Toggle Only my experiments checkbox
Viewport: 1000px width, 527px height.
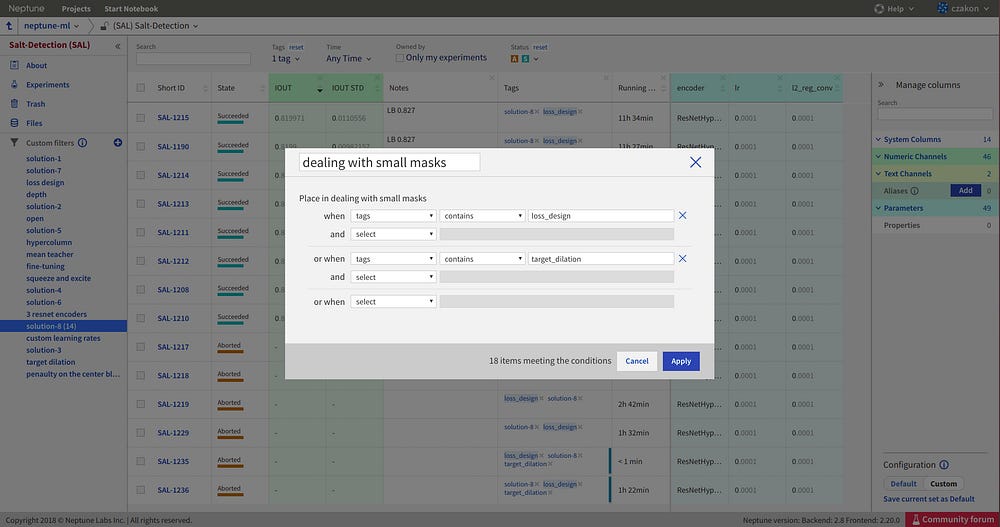point(400,57)
